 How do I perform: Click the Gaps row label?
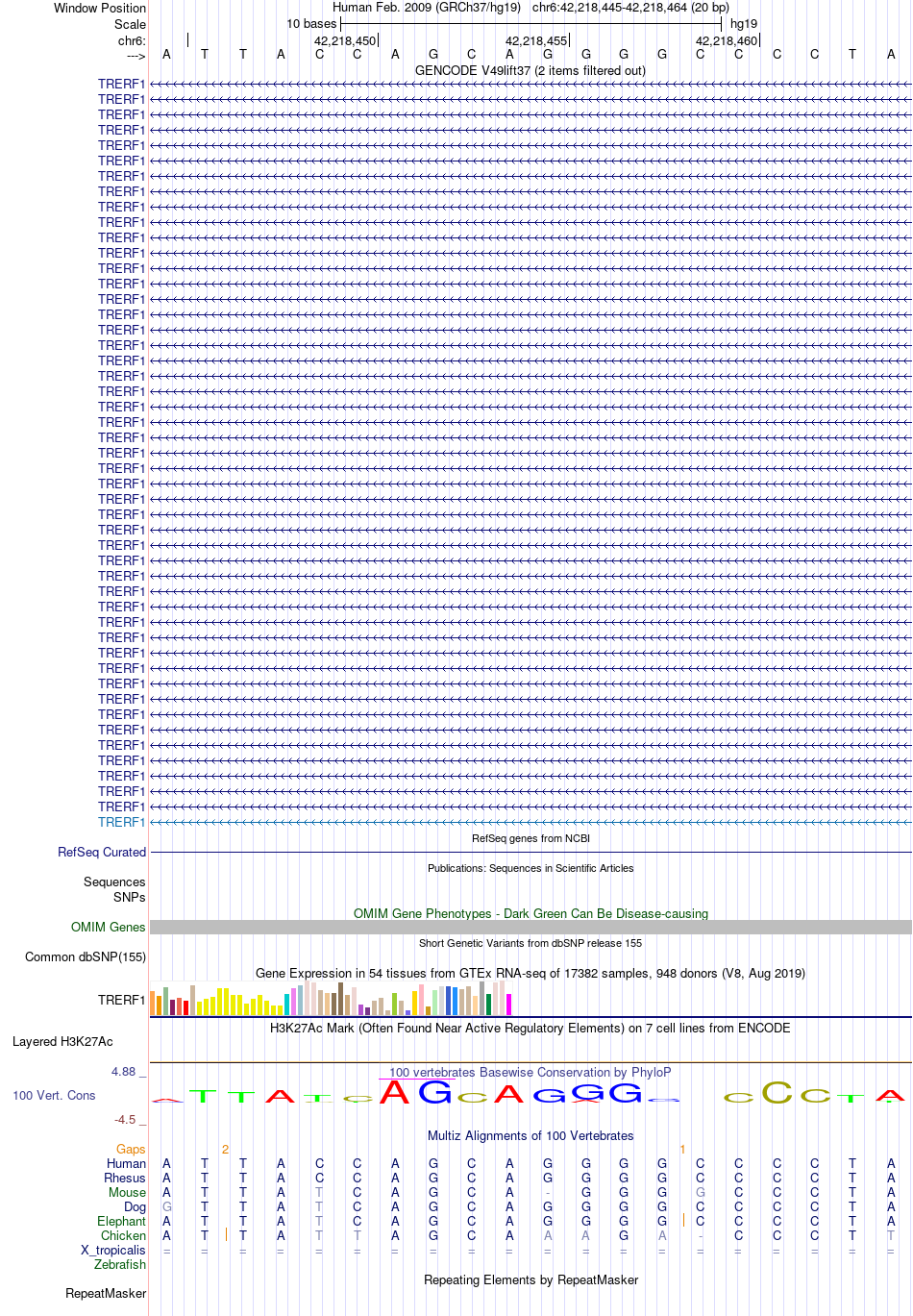(131, 1149)
